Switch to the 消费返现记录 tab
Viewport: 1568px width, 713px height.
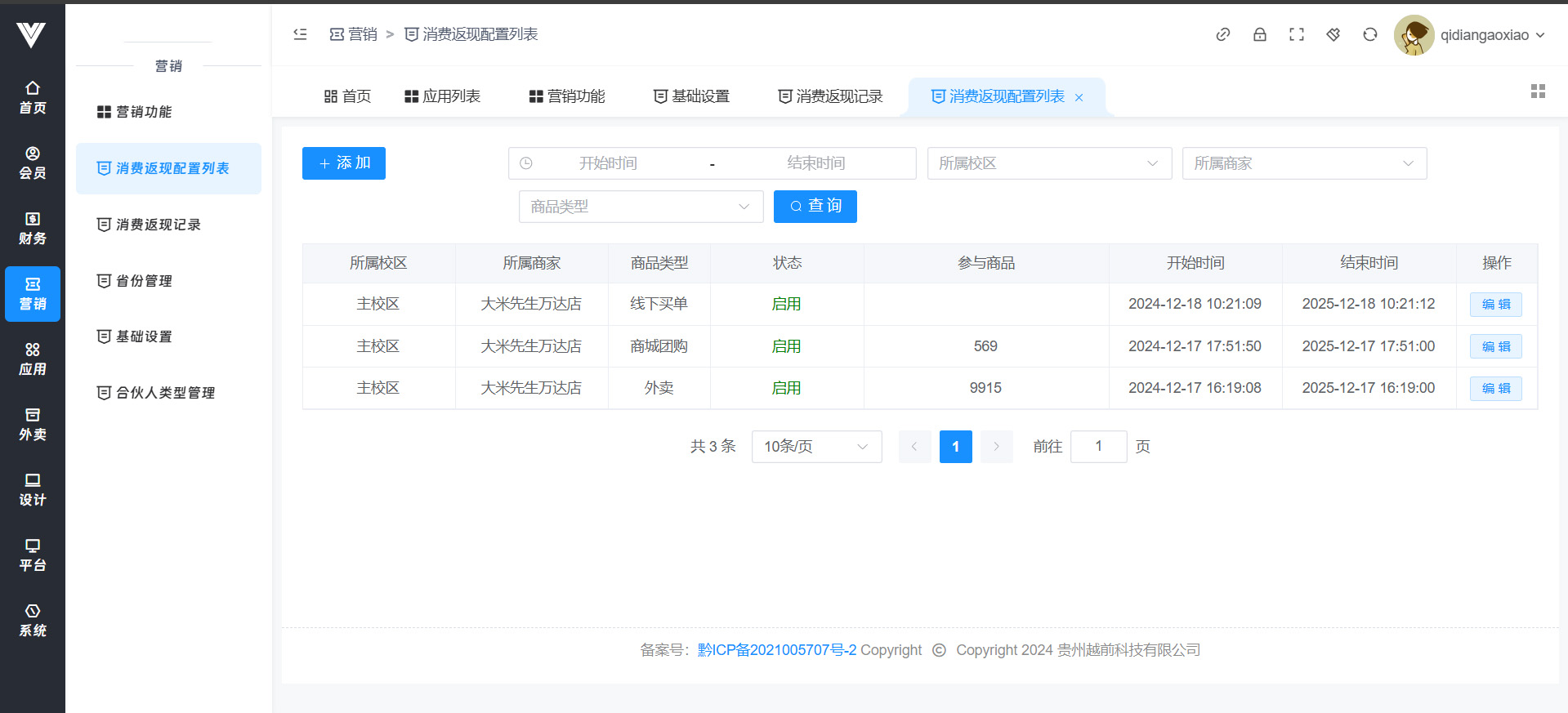point(830,96)
